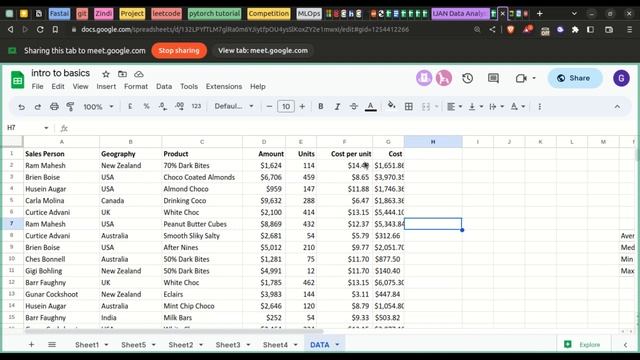Click the Share button
The image size is (640, 360).
575,78
